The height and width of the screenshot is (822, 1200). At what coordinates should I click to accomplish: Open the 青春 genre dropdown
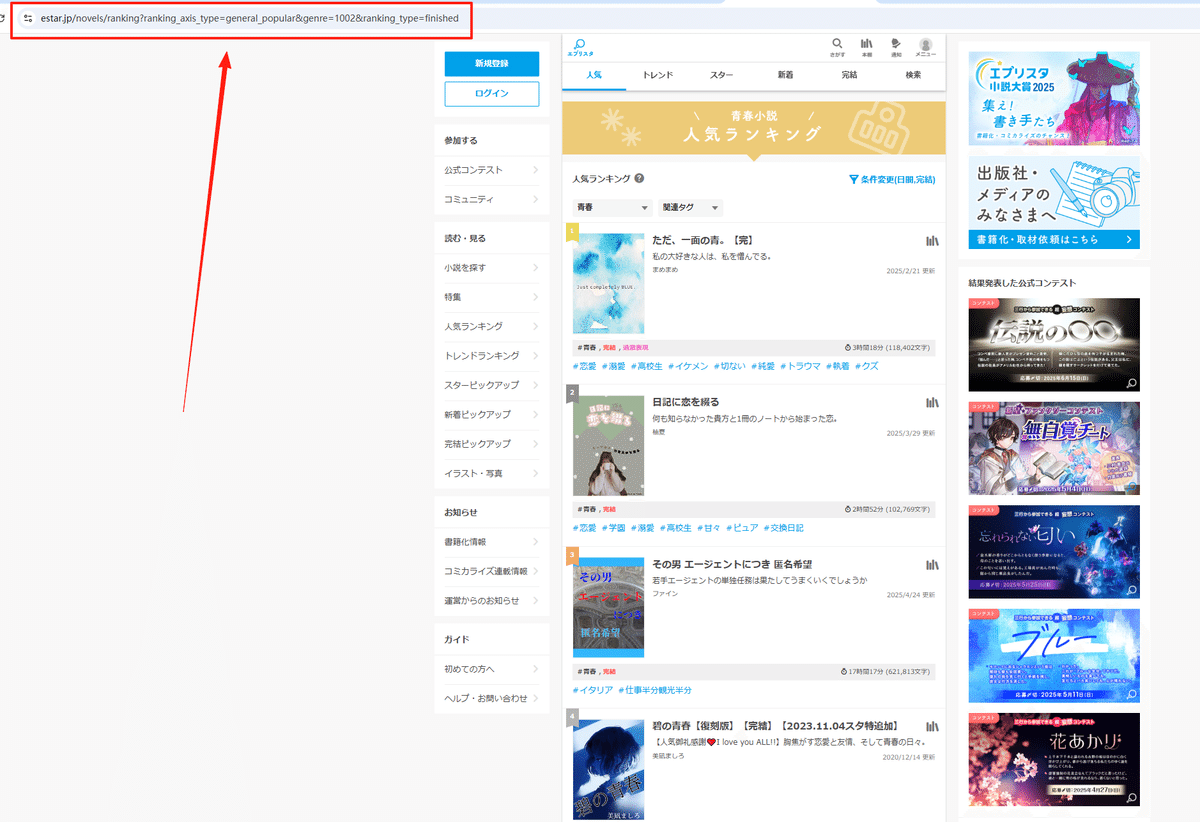tap(612, 208)
